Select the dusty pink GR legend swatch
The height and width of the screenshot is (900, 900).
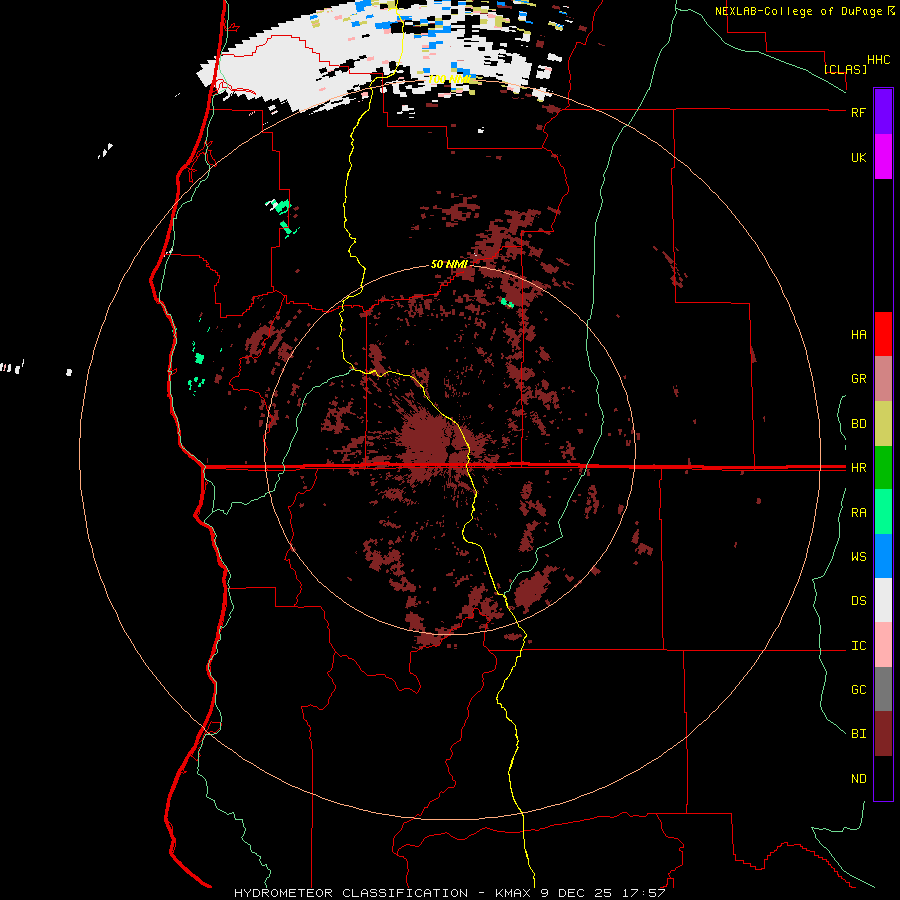tap(883, 379)
